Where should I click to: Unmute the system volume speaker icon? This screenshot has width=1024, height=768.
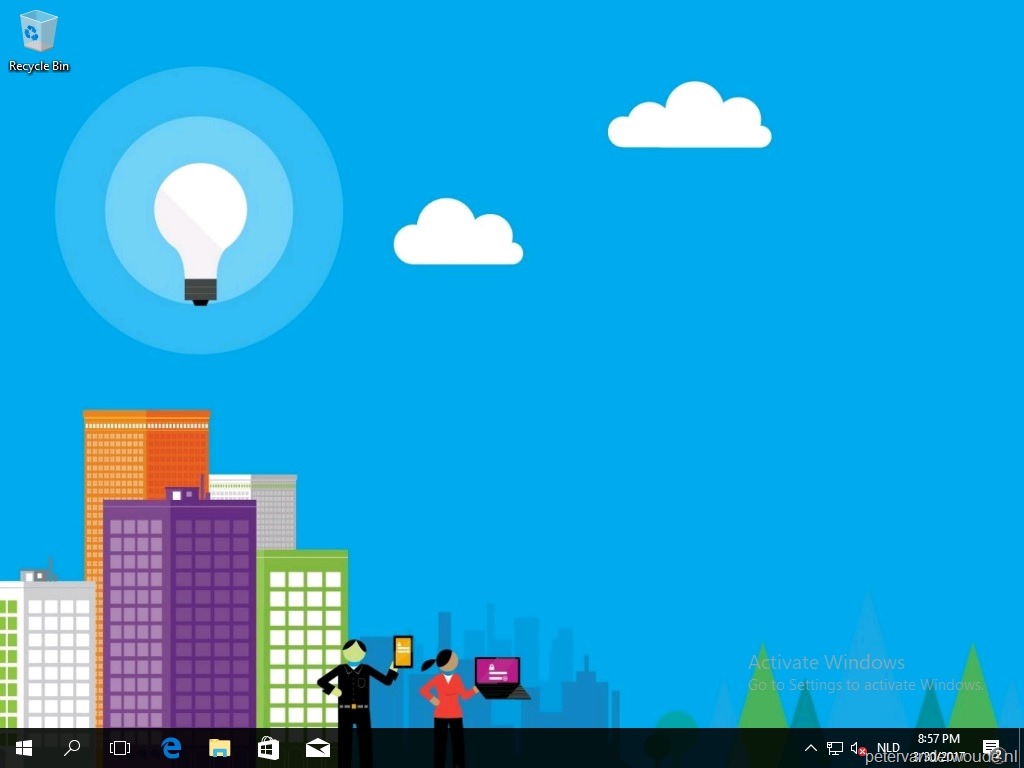click(857, 747)
